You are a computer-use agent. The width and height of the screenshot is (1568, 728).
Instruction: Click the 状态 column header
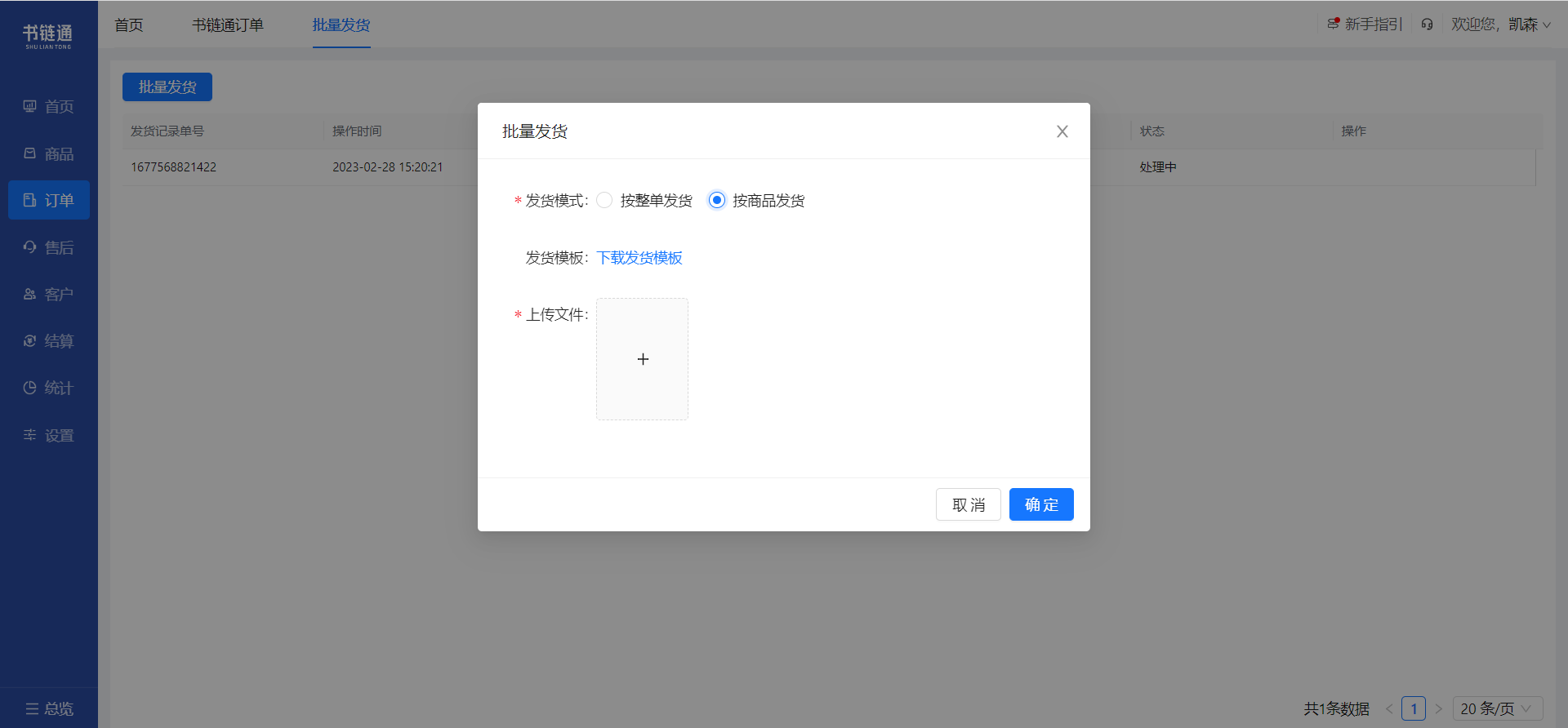click(x=1152, y=131)
